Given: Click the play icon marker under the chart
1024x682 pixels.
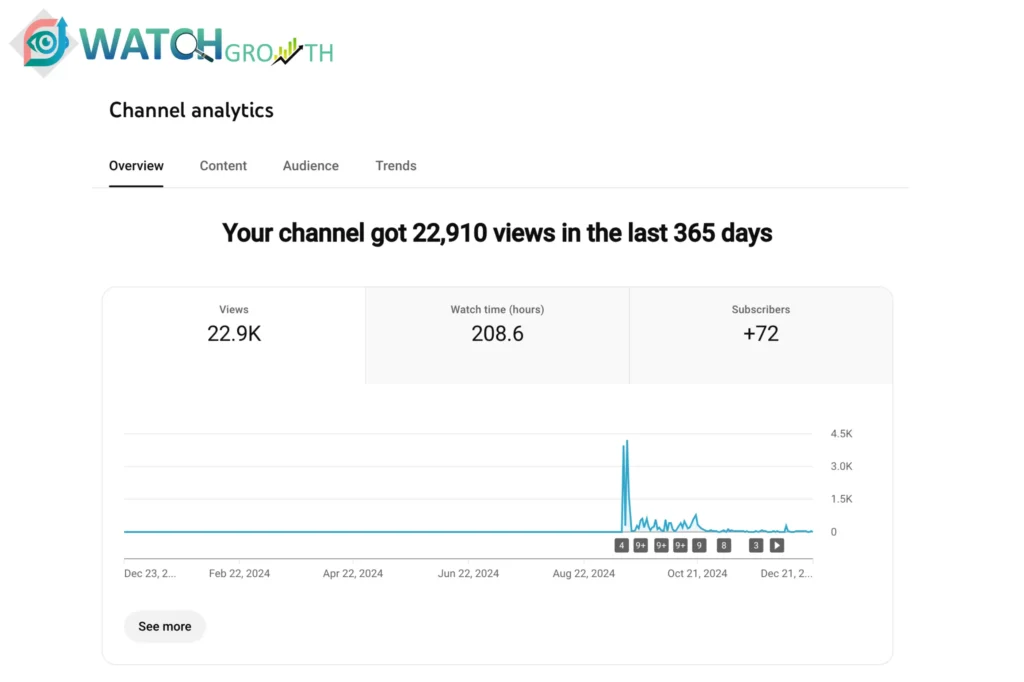Looking at the screenshot, I should click(776, 545).
